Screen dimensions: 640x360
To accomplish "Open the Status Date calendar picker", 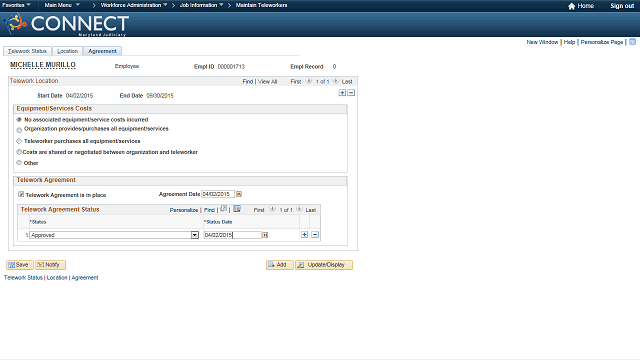I will pos(265,235).
